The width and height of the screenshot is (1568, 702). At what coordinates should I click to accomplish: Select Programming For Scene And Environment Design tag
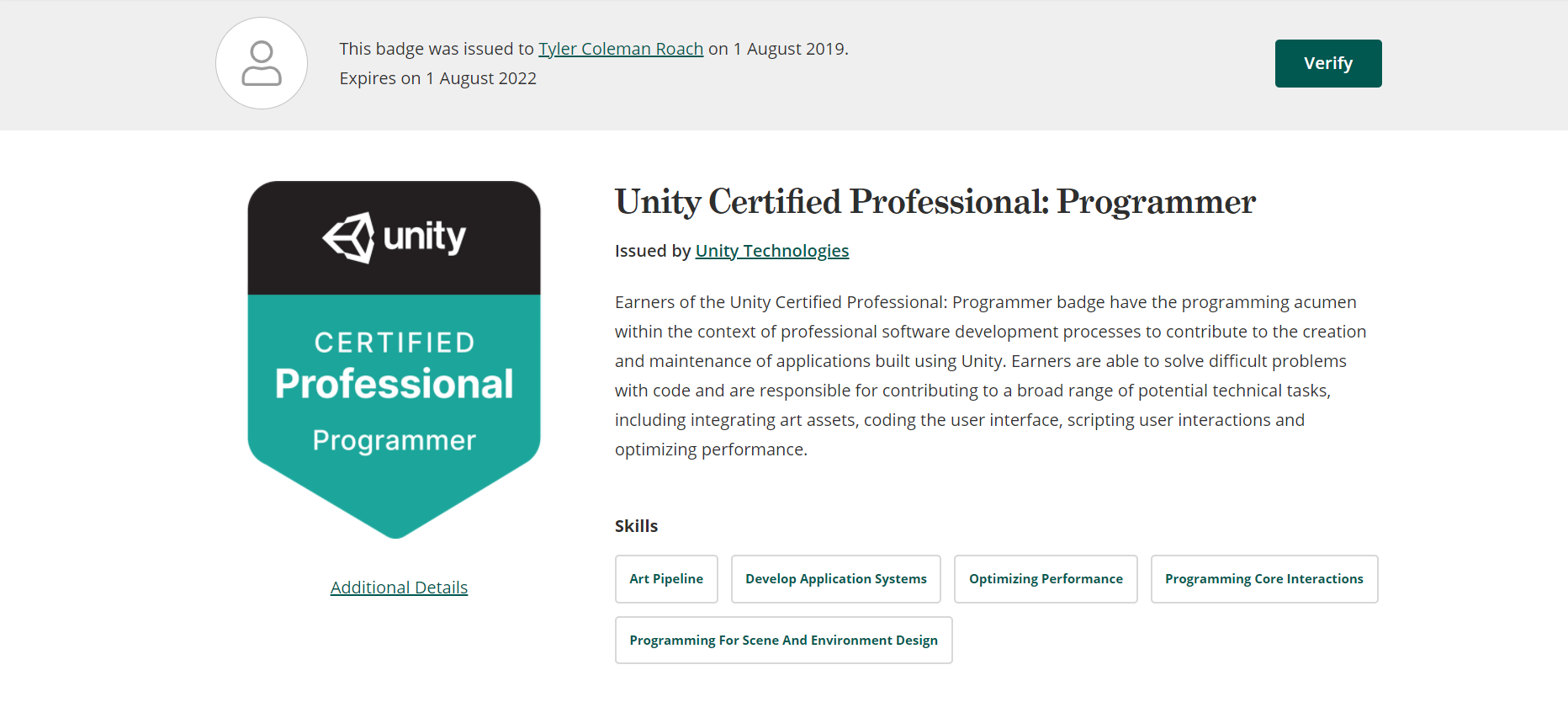click(x=784, y=641)
